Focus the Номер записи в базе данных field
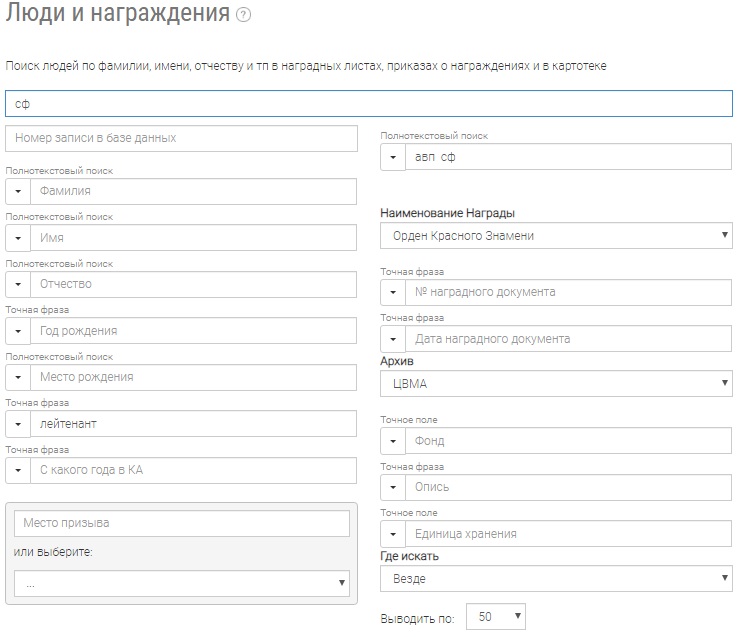Screen dimensions: 744x637 [x=181, y=138]
